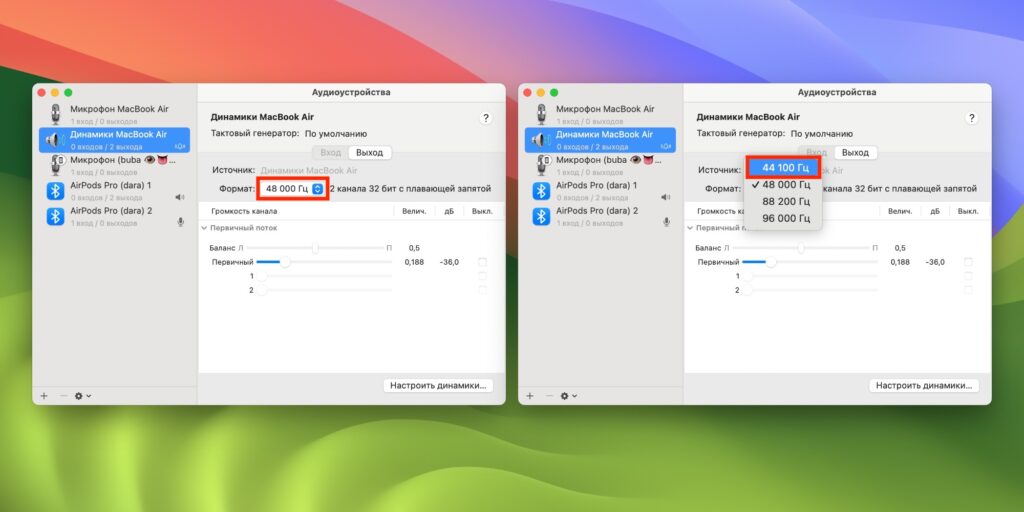Open help question mark in left window

[485, 118]
